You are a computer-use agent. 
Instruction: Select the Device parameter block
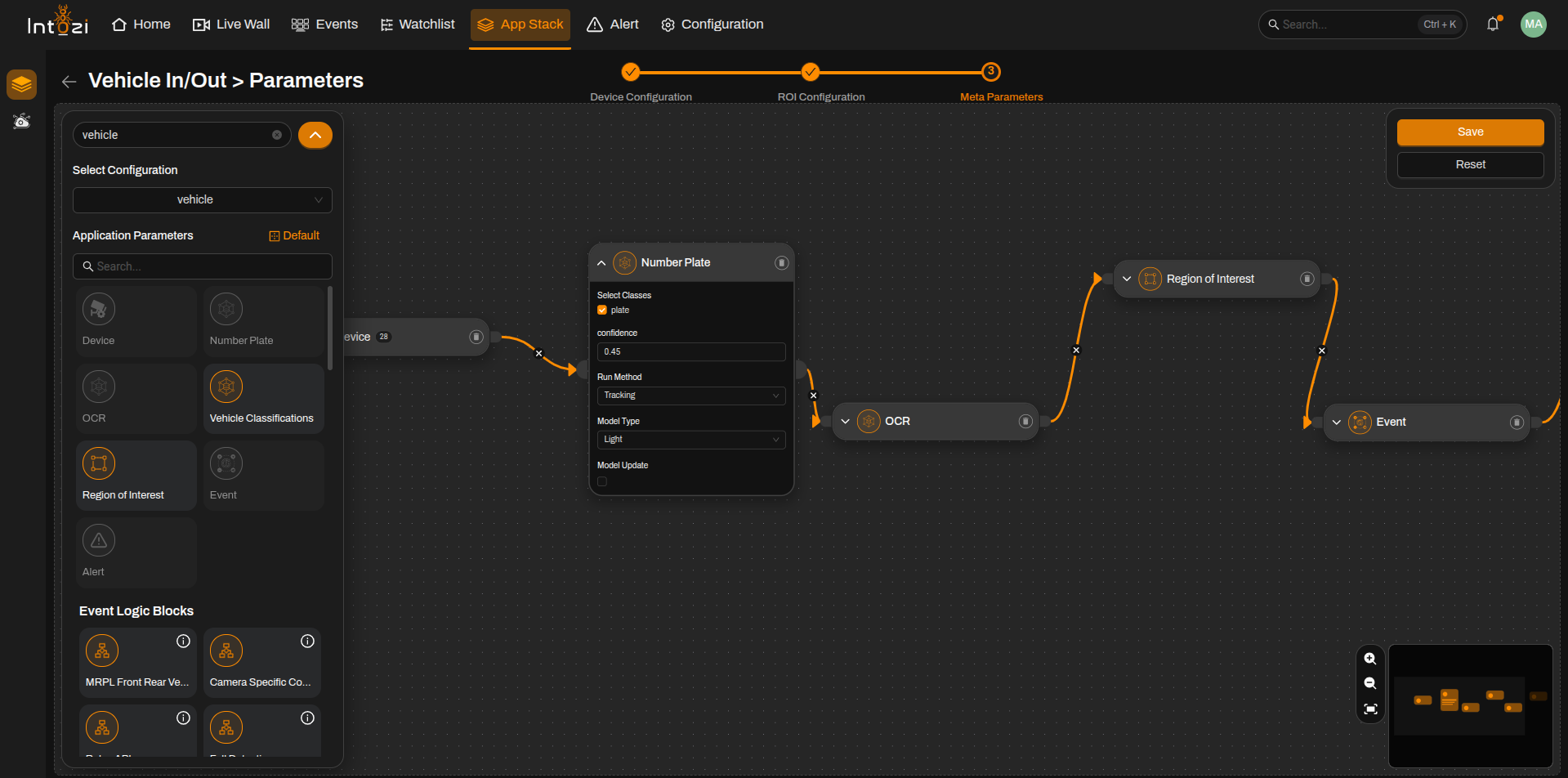point(136,321)
